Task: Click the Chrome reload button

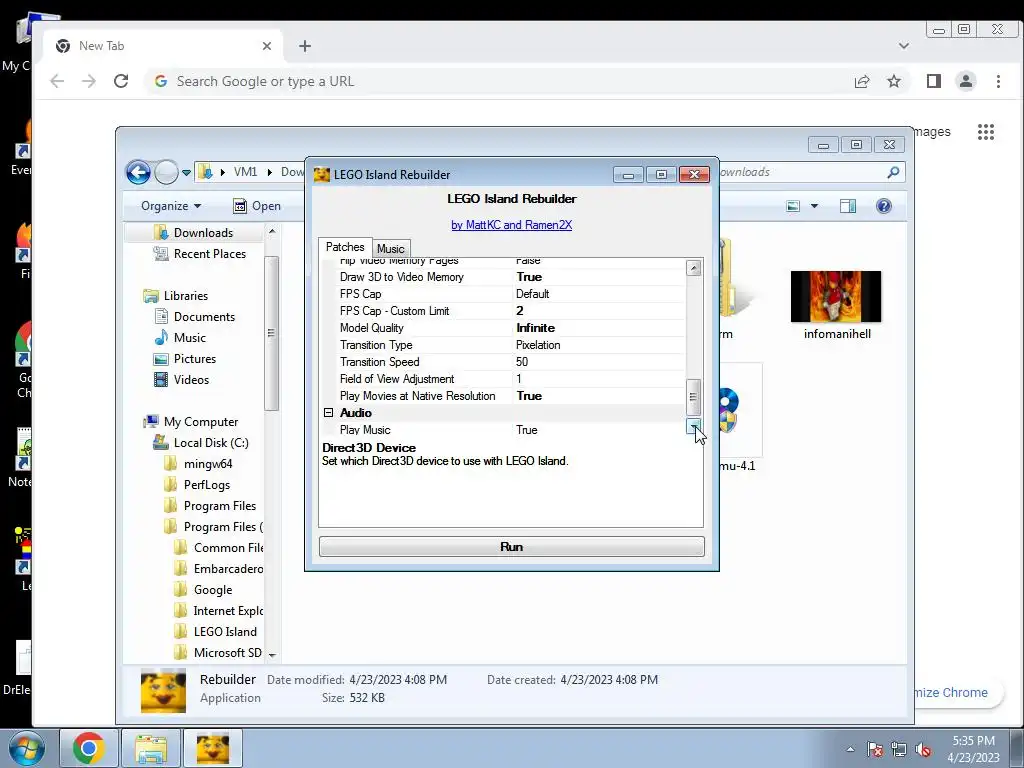Action: coord(121,81)
